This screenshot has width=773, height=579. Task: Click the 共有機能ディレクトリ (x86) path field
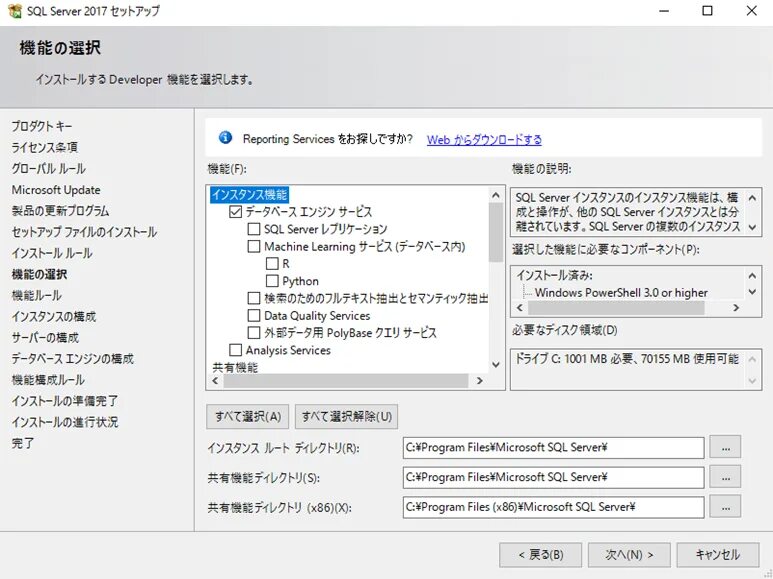click(x=553, y=507)
